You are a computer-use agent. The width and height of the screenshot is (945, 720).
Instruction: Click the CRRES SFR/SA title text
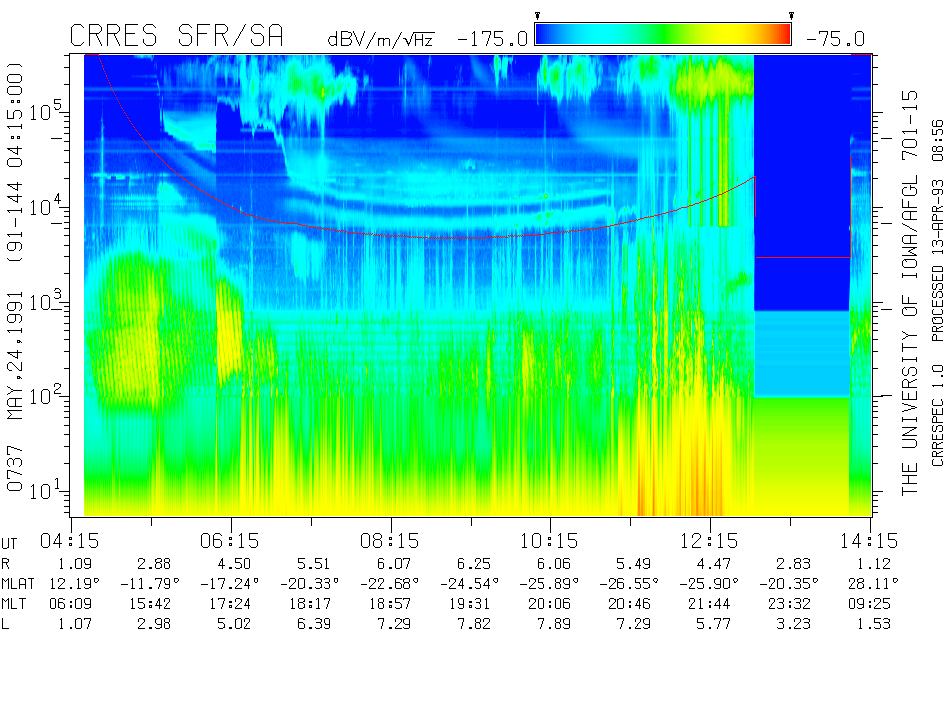(x=176, y=36)
